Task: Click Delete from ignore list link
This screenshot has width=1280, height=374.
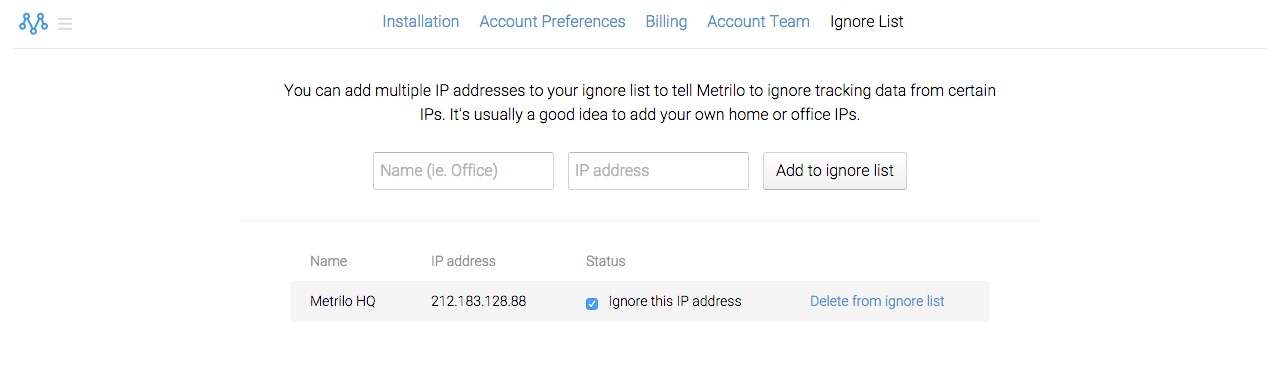Action: [x=877, y=301]
